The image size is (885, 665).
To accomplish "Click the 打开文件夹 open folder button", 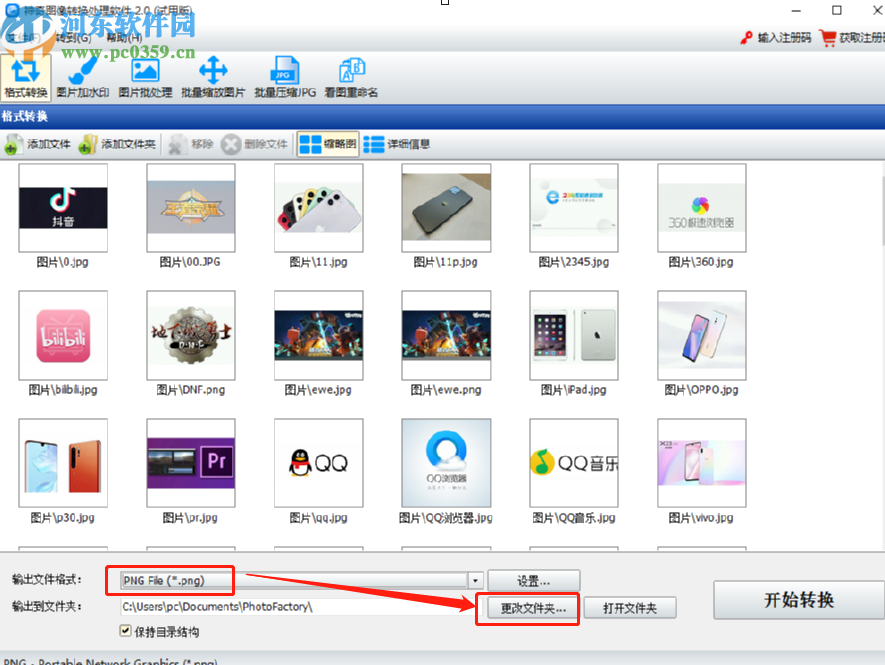I will pos(630,608).
